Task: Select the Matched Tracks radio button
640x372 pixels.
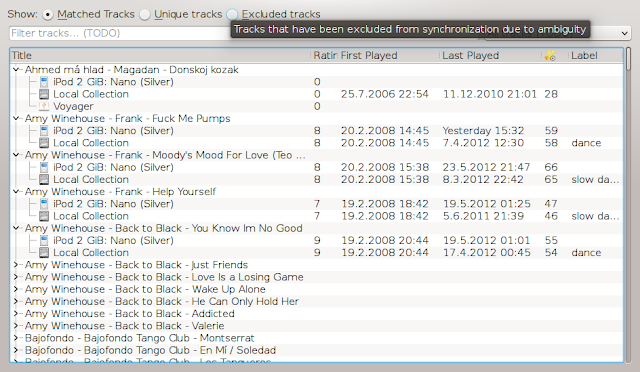Action: (x=47, y=15)
